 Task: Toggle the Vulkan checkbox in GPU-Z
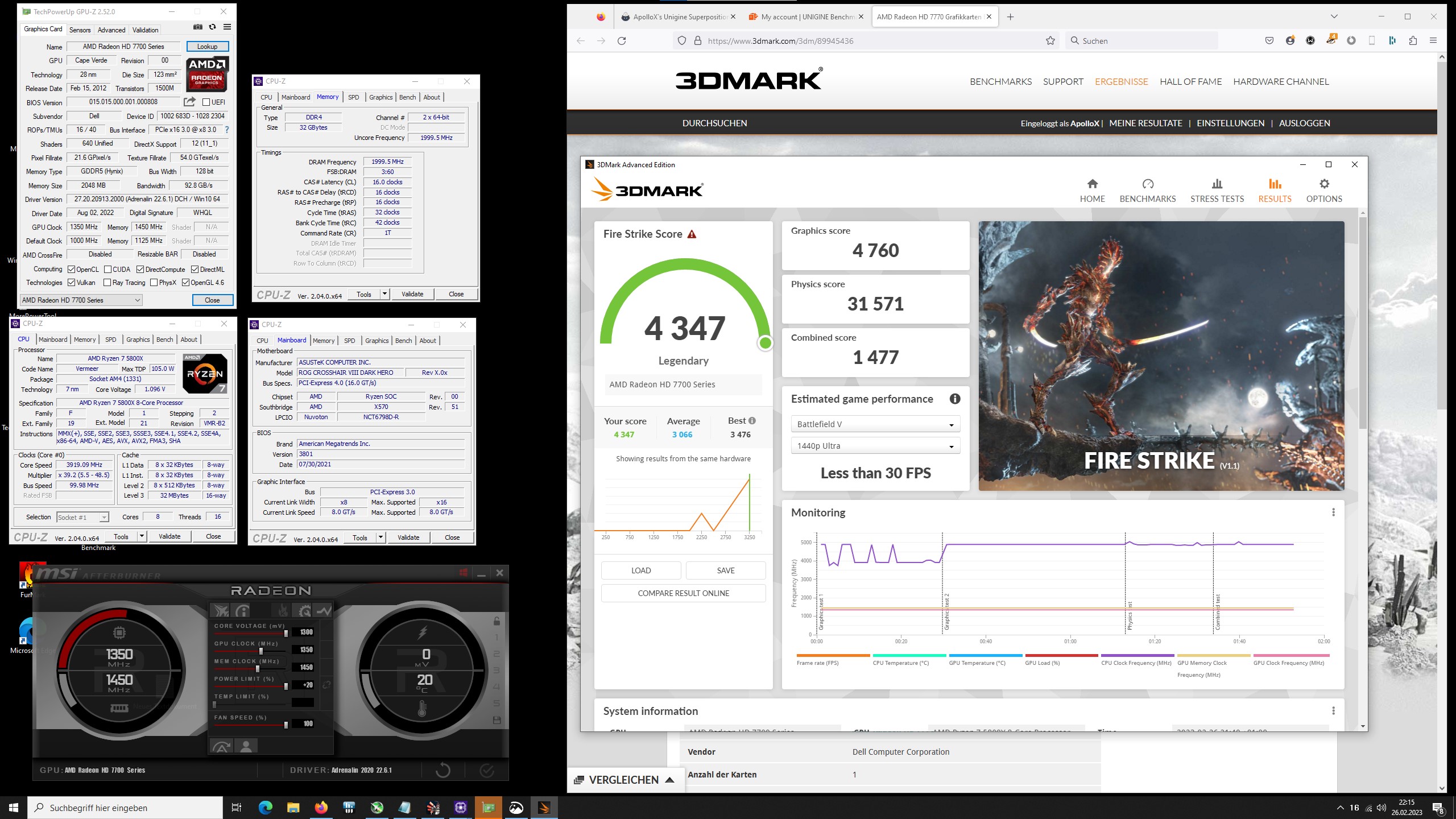[x=72, y=283]
